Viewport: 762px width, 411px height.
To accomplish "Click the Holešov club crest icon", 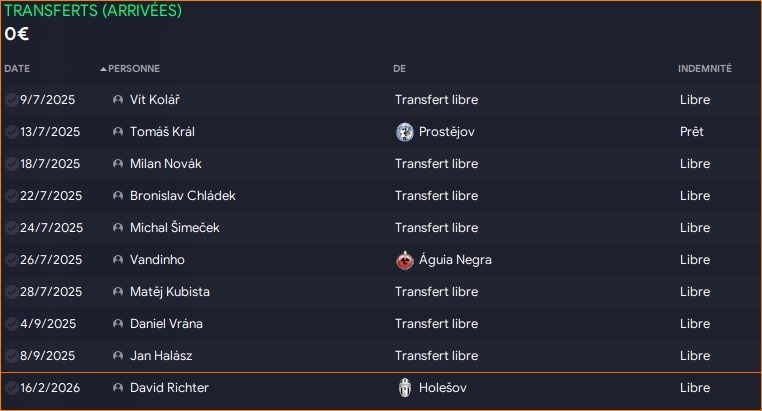I will pyautogui.click(x=404, y=388).
